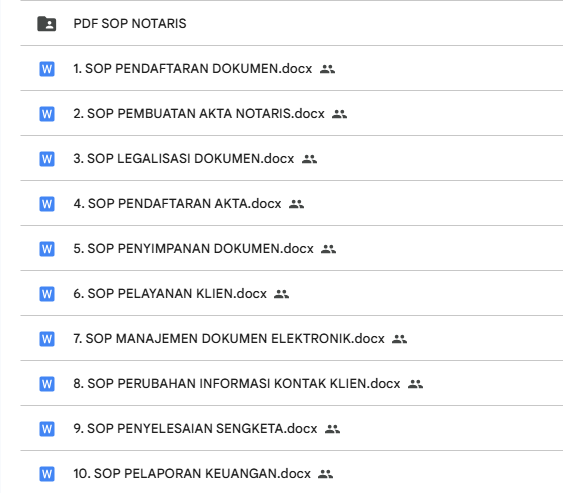Open the PDF SOP NOTARIS shared folder icon
Image resolution: width=563 pixels, height=493 pixels.
point(47,24)
